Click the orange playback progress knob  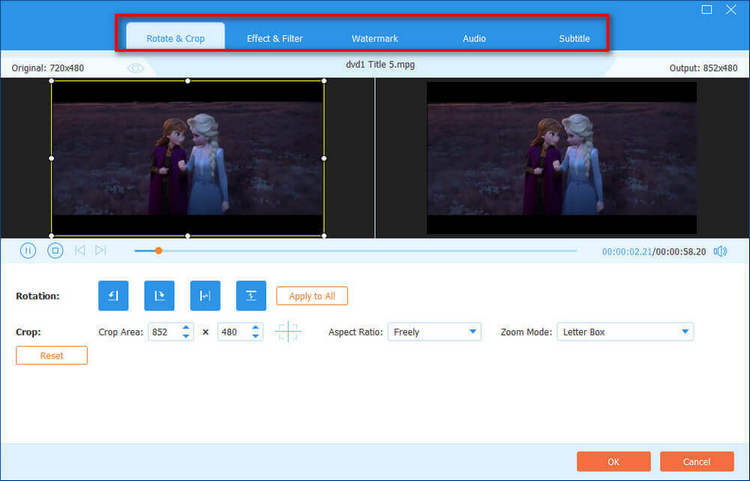click(x=158, y=251)
